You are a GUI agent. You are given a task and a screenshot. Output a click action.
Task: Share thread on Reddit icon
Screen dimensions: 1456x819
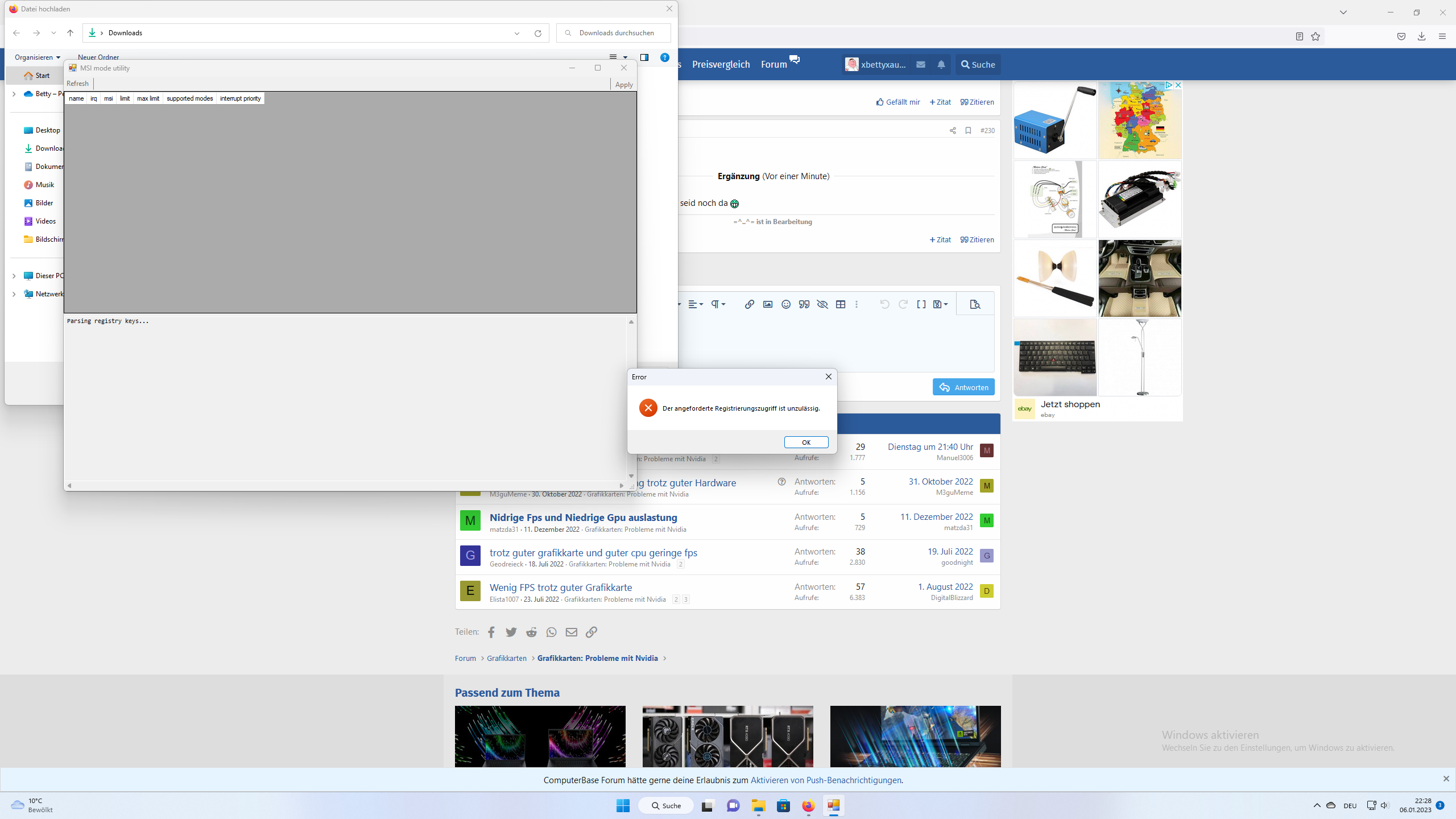(x=531, y=632)
